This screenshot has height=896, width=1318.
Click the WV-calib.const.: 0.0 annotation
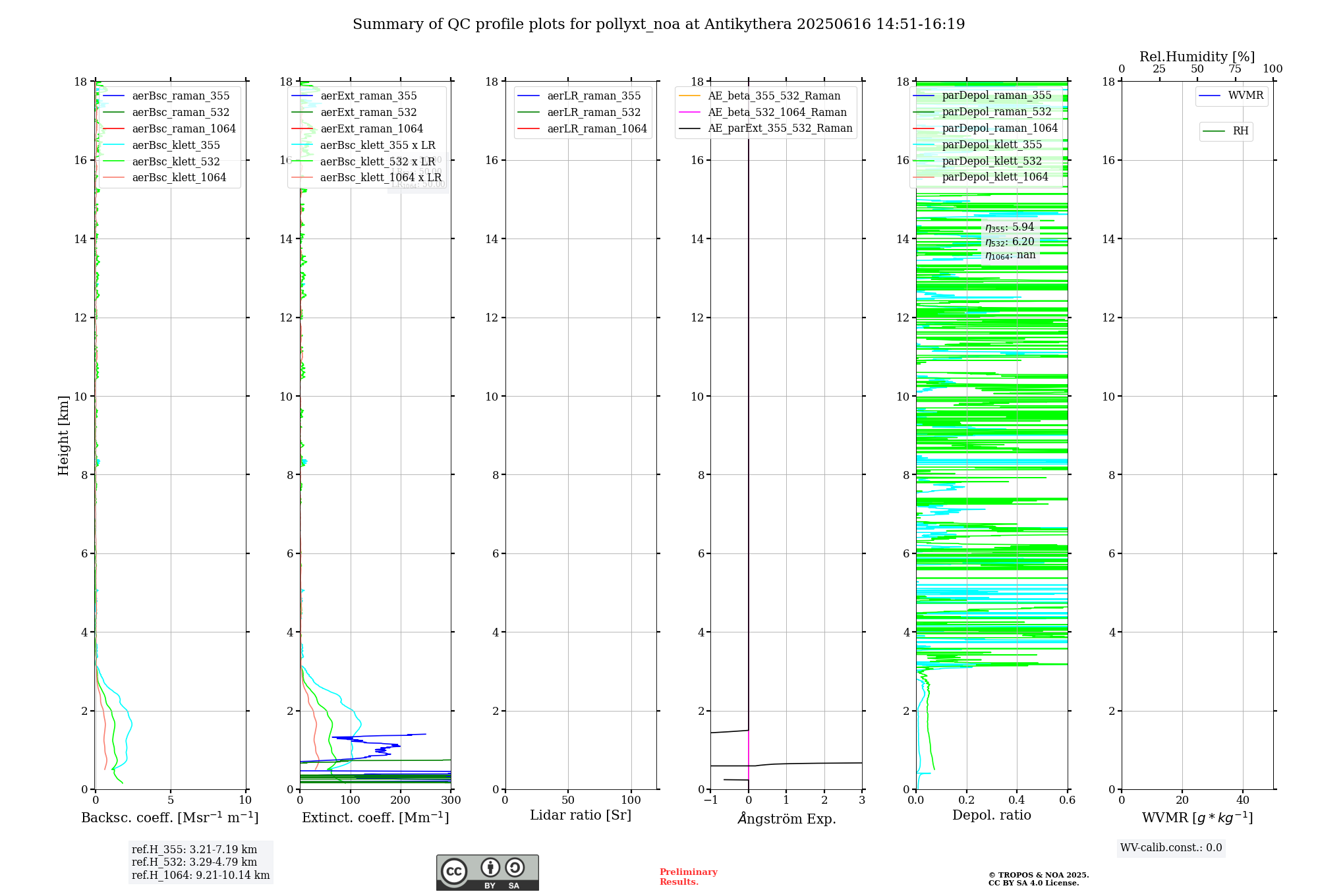(1171, 848)
